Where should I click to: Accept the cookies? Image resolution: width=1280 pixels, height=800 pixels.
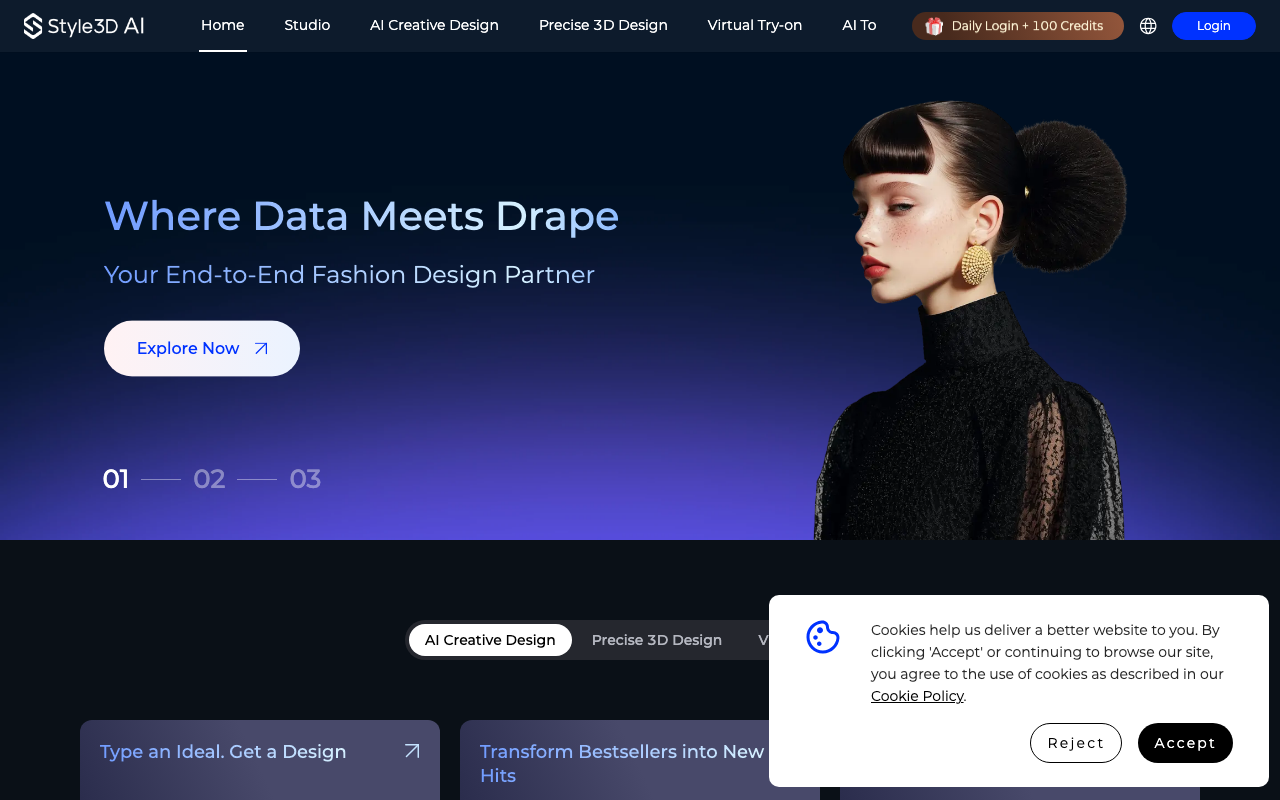pos(1185,743)
